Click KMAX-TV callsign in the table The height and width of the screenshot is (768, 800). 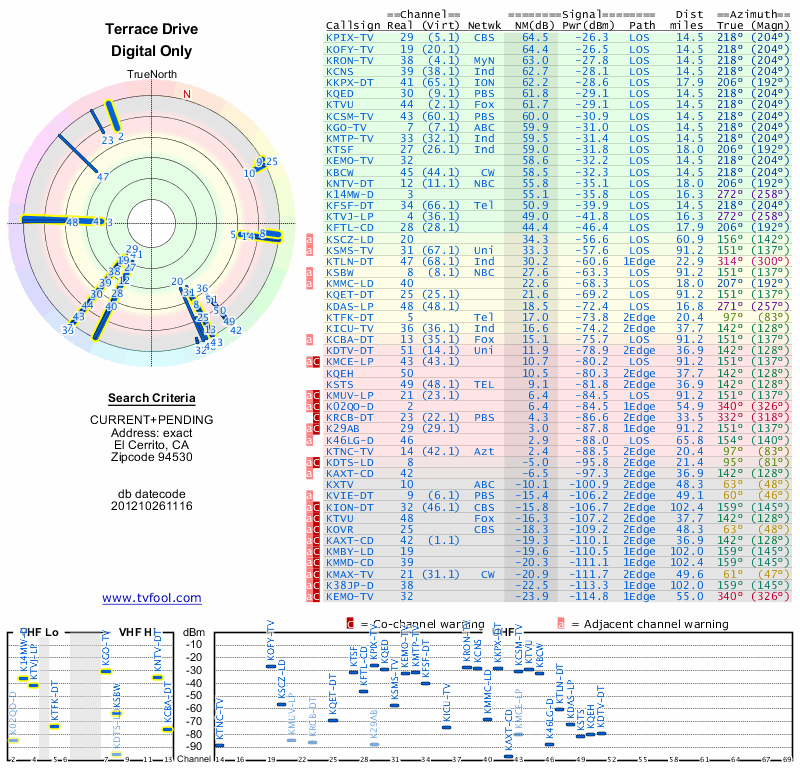point(350,574)
